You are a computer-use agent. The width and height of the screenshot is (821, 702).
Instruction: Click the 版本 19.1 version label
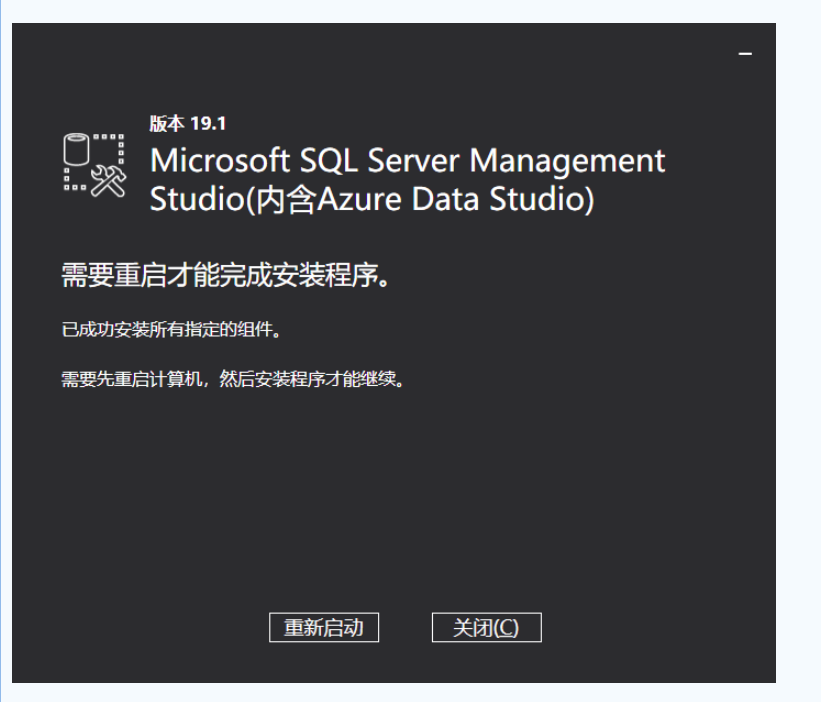pyautogui.click(x=187, y=124)
